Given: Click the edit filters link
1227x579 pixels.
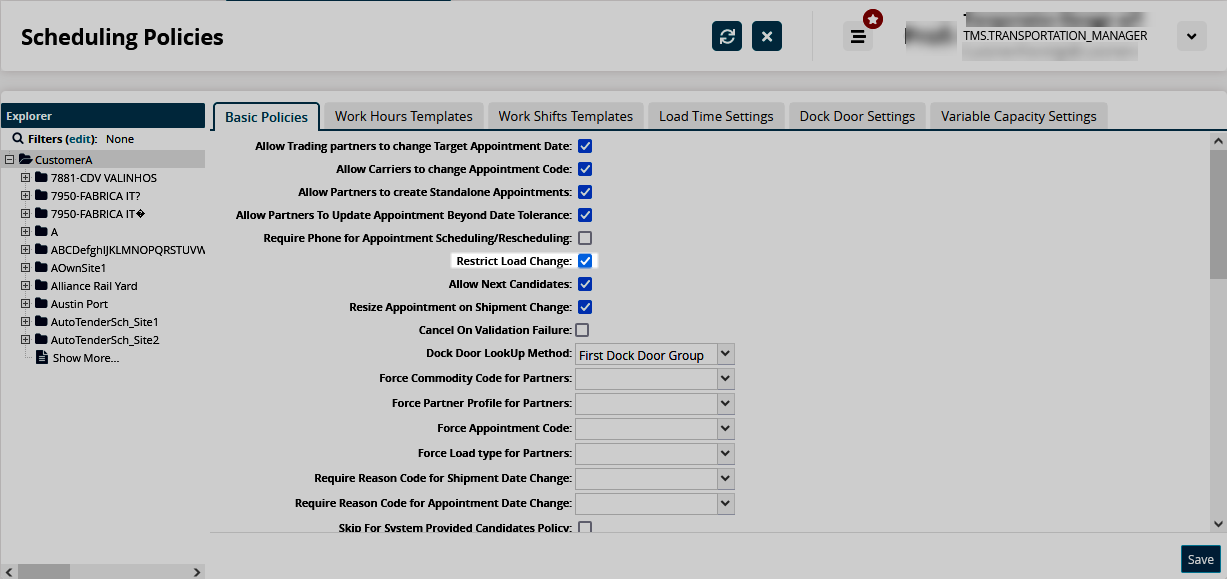Looking at the screenshot, I should tap(79, 139).
